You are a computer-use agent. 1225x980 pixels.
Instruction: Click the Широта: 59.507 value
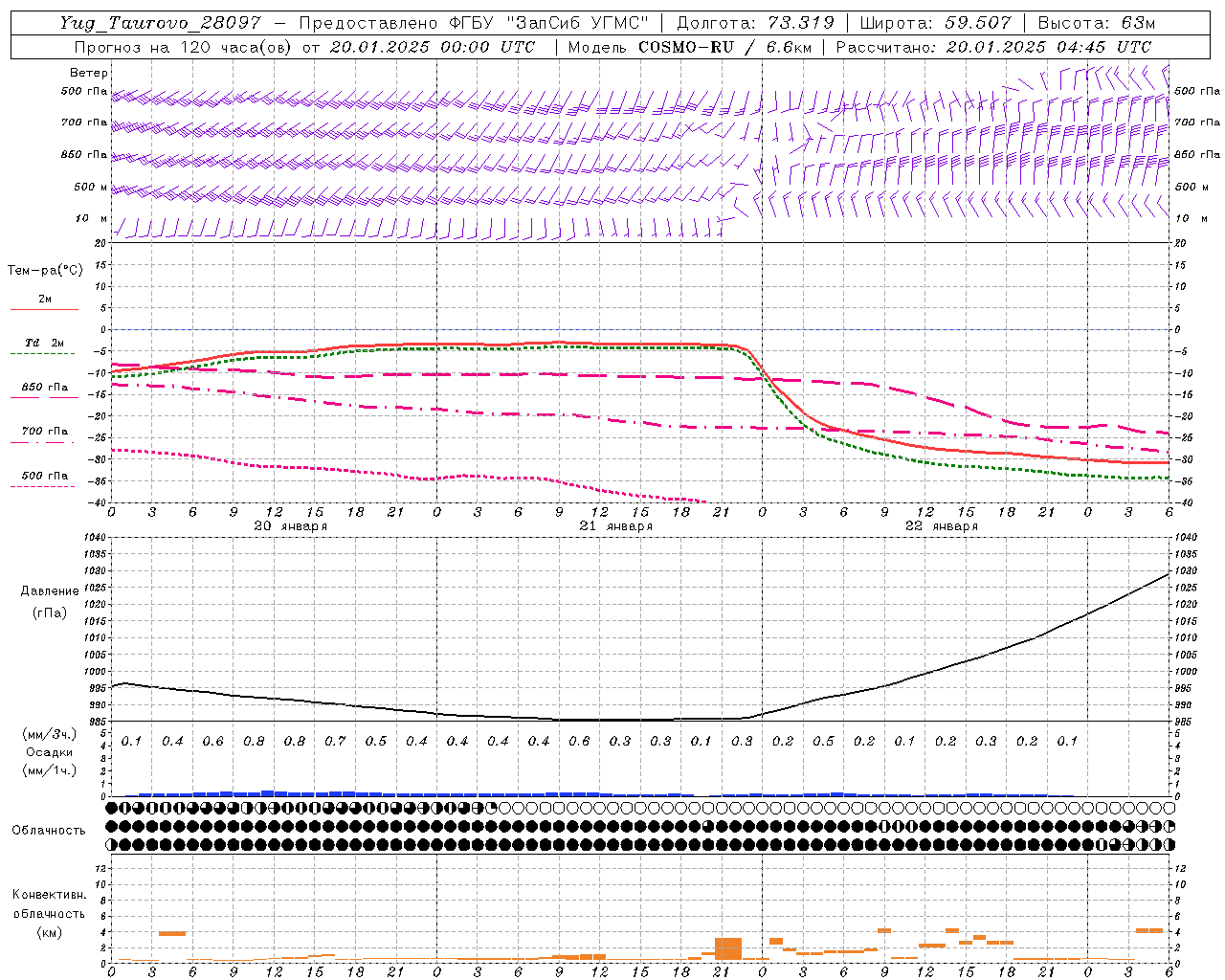935,23
